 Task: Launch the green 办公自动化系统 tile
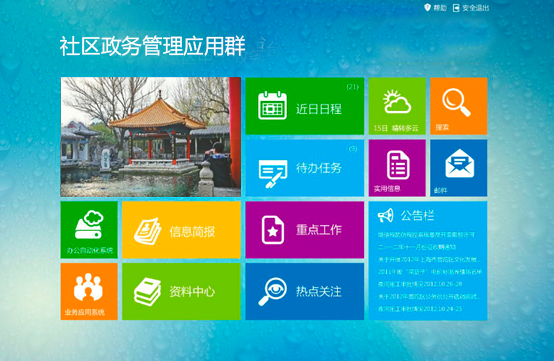pyautogui.click(x=89, y=230)
